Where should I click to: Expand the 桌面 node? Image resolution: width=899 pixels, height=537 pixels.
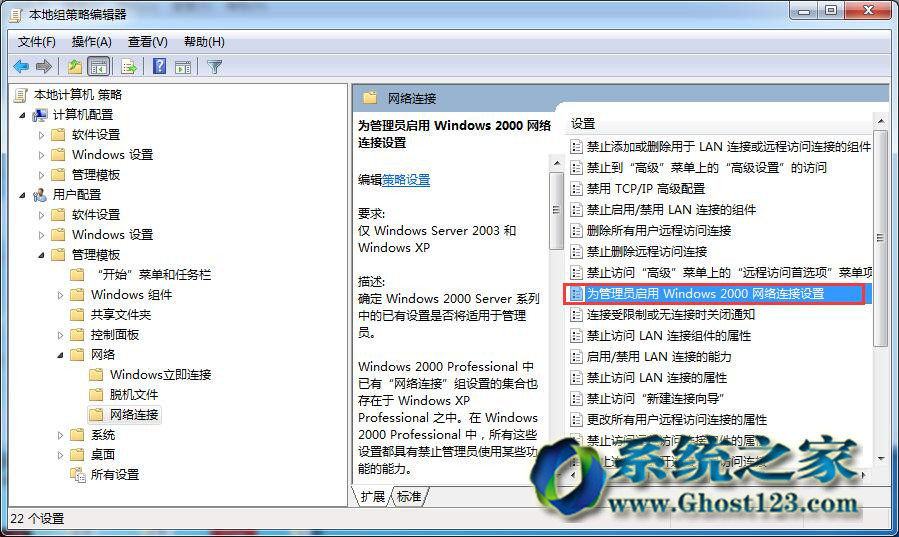click(x=60, y=456)
